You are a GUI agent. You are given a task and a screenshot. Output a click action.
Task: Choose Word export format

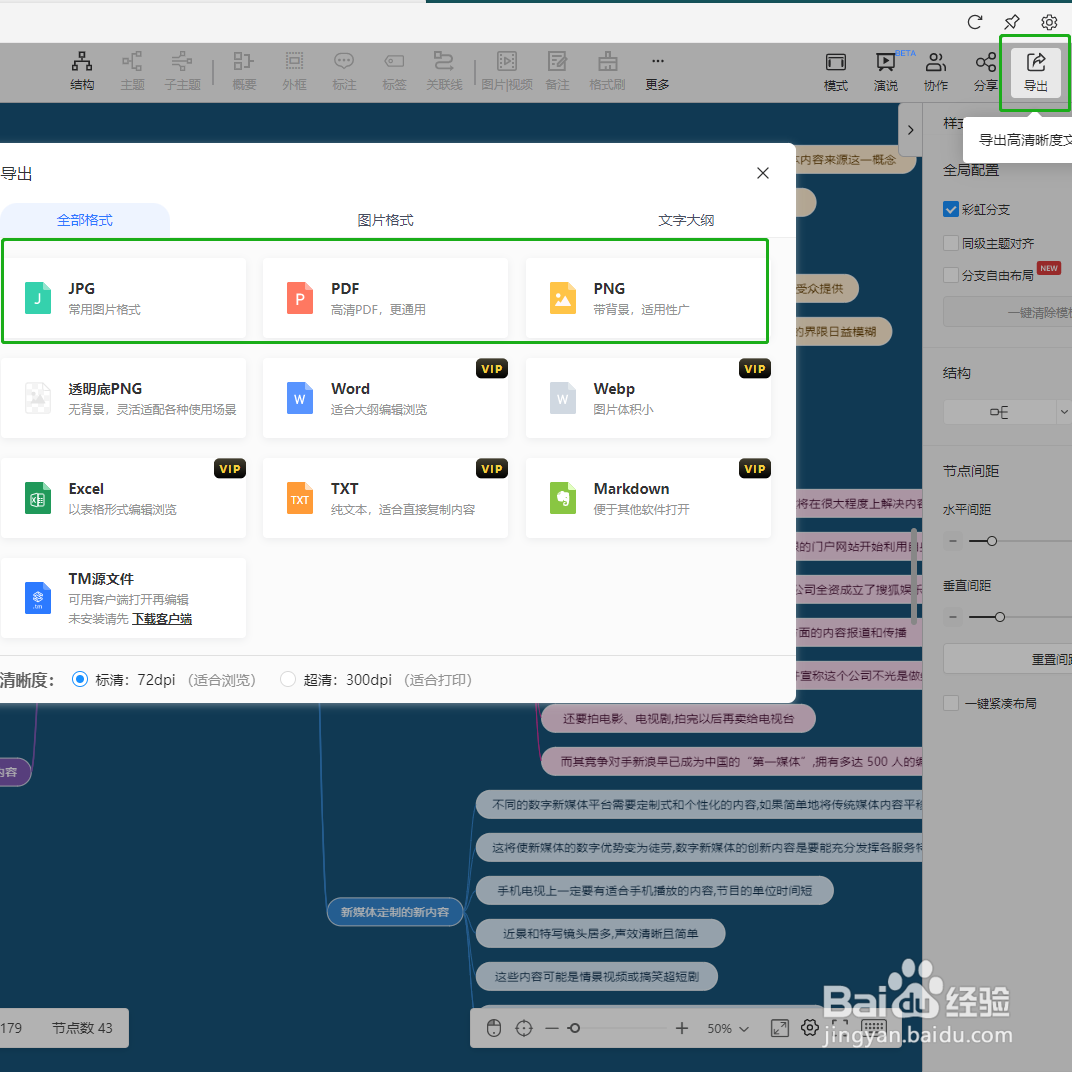click(386, 398)
